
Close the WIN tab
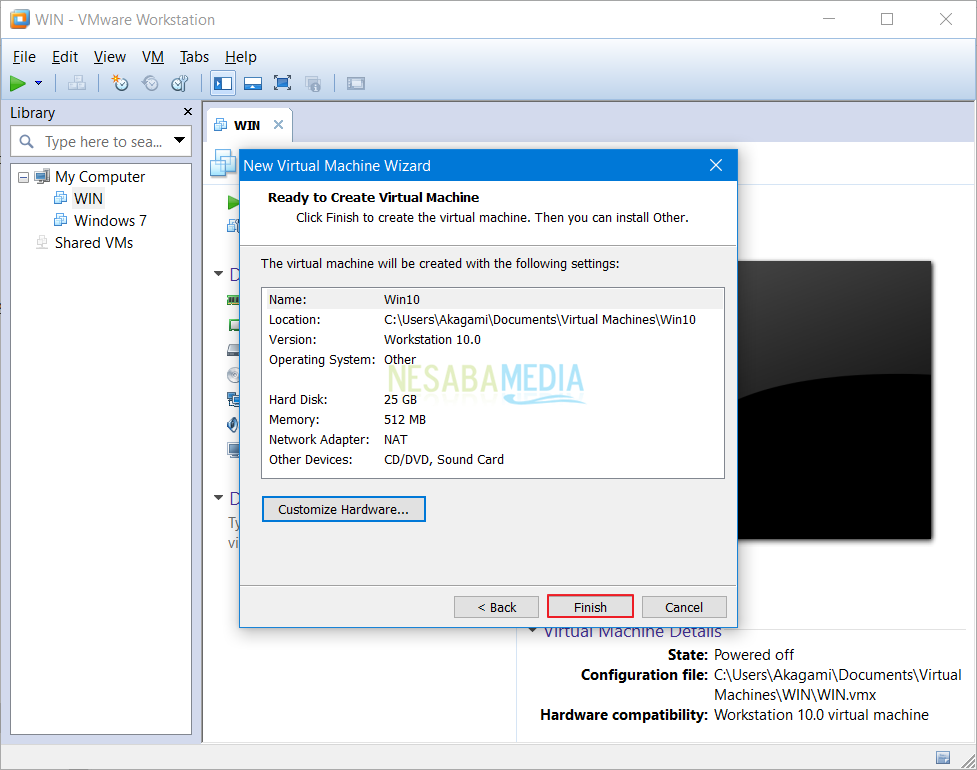pos(279,125)
